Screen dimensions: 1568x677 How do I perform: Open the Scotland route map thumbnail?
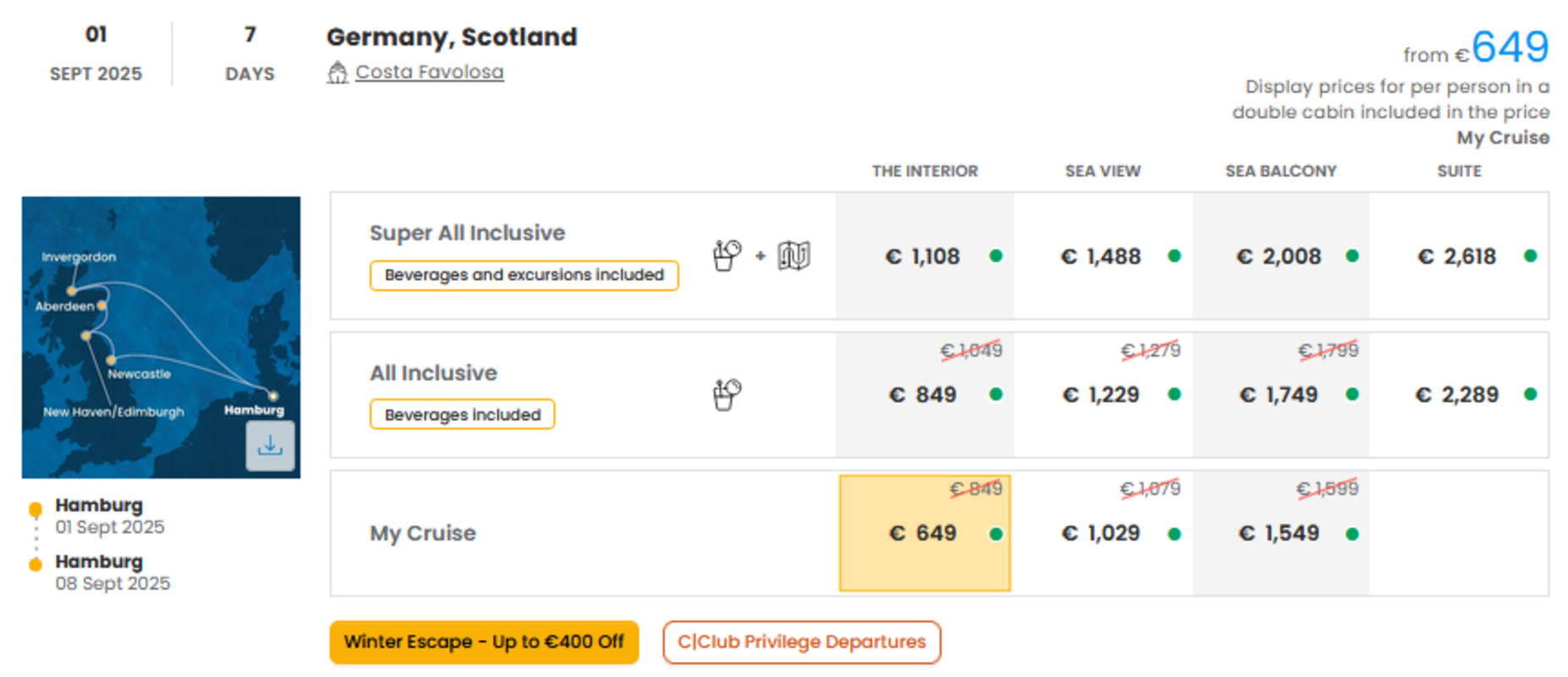[161, 338]
